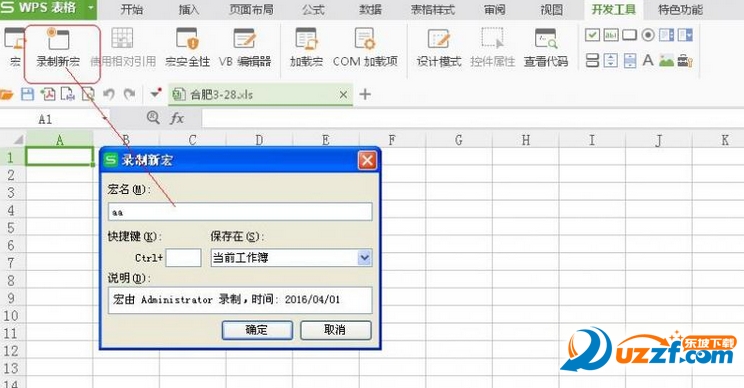Switch to the 审阅 tab
Screen dimensions: 744x388
[x=494, y=9]
